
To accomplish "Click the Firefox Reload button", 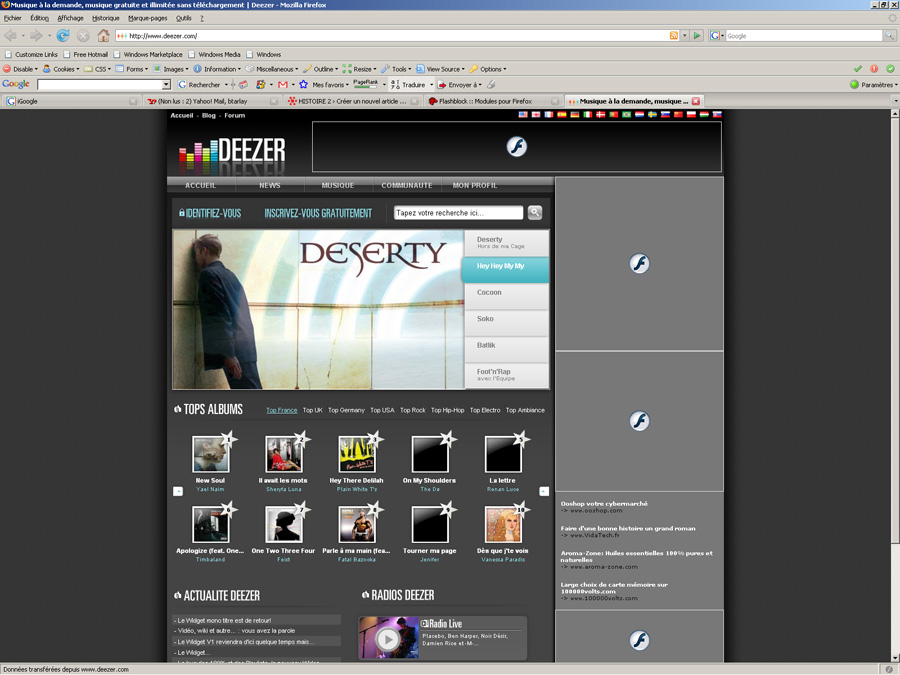I will (62, 36).
